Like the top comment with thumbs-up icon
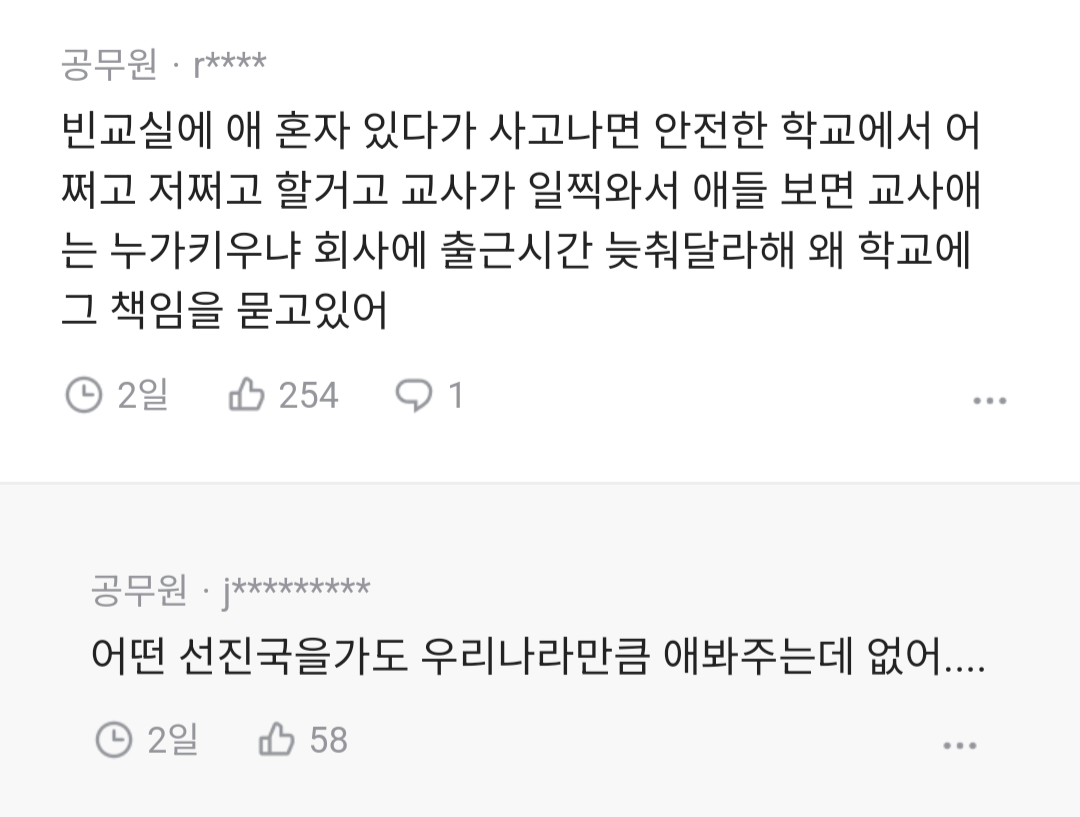This screenshot has height=817, width=1080. click(x=246, y=395)
